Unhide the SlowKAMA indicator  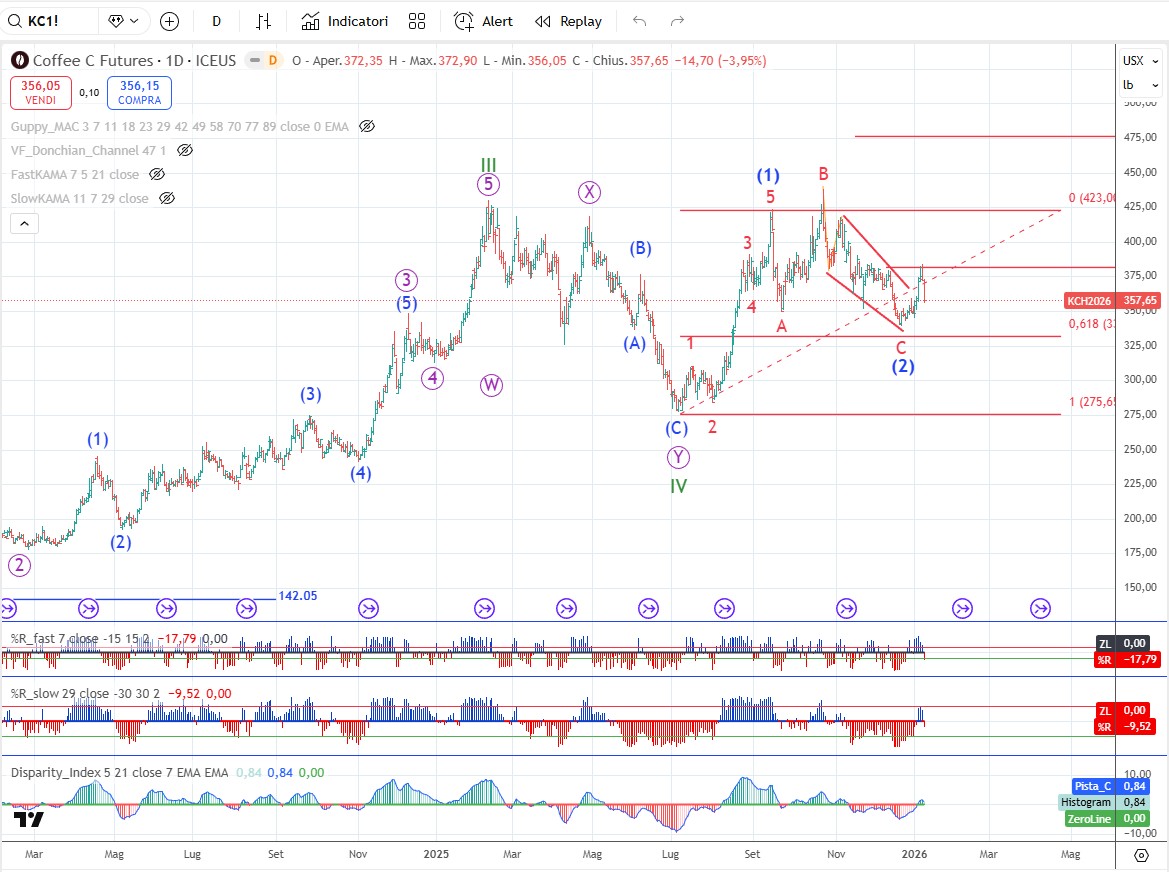pos(167,198)
